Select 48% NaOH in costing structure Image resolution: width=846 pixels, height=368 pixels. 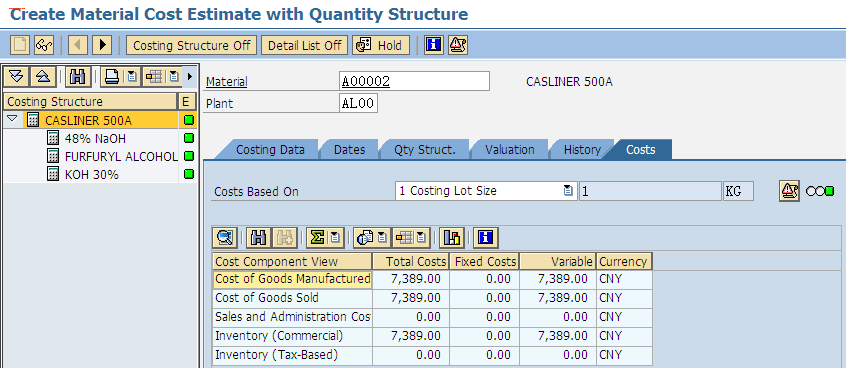click(95, 139)
